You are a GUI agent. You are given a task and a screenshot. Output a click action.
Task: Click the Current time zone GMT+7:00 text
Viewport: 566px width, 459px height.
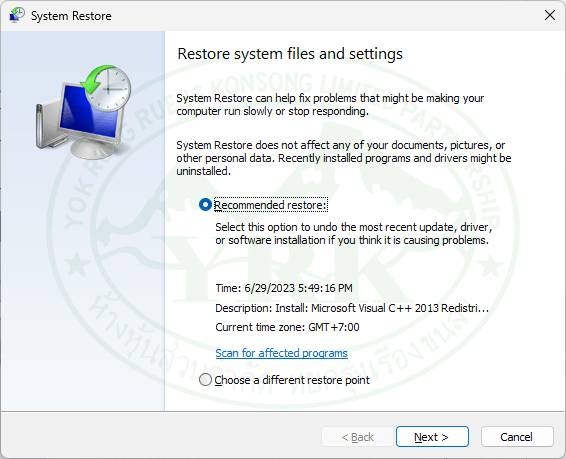(287, 327)
